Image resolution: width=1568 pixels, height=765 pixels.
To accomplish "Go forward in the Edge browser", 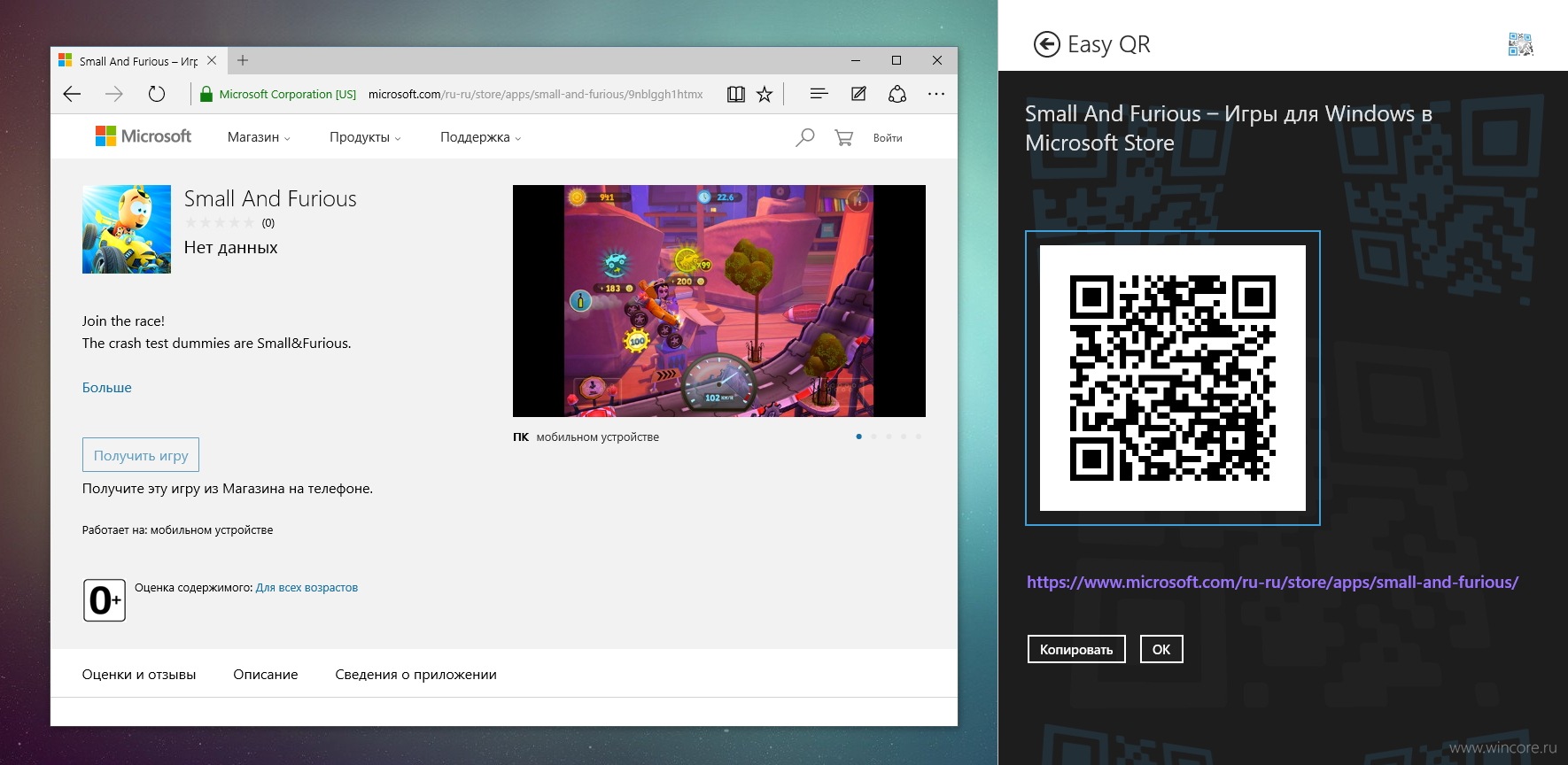I will pyautogui.click(x=114, y=94).
